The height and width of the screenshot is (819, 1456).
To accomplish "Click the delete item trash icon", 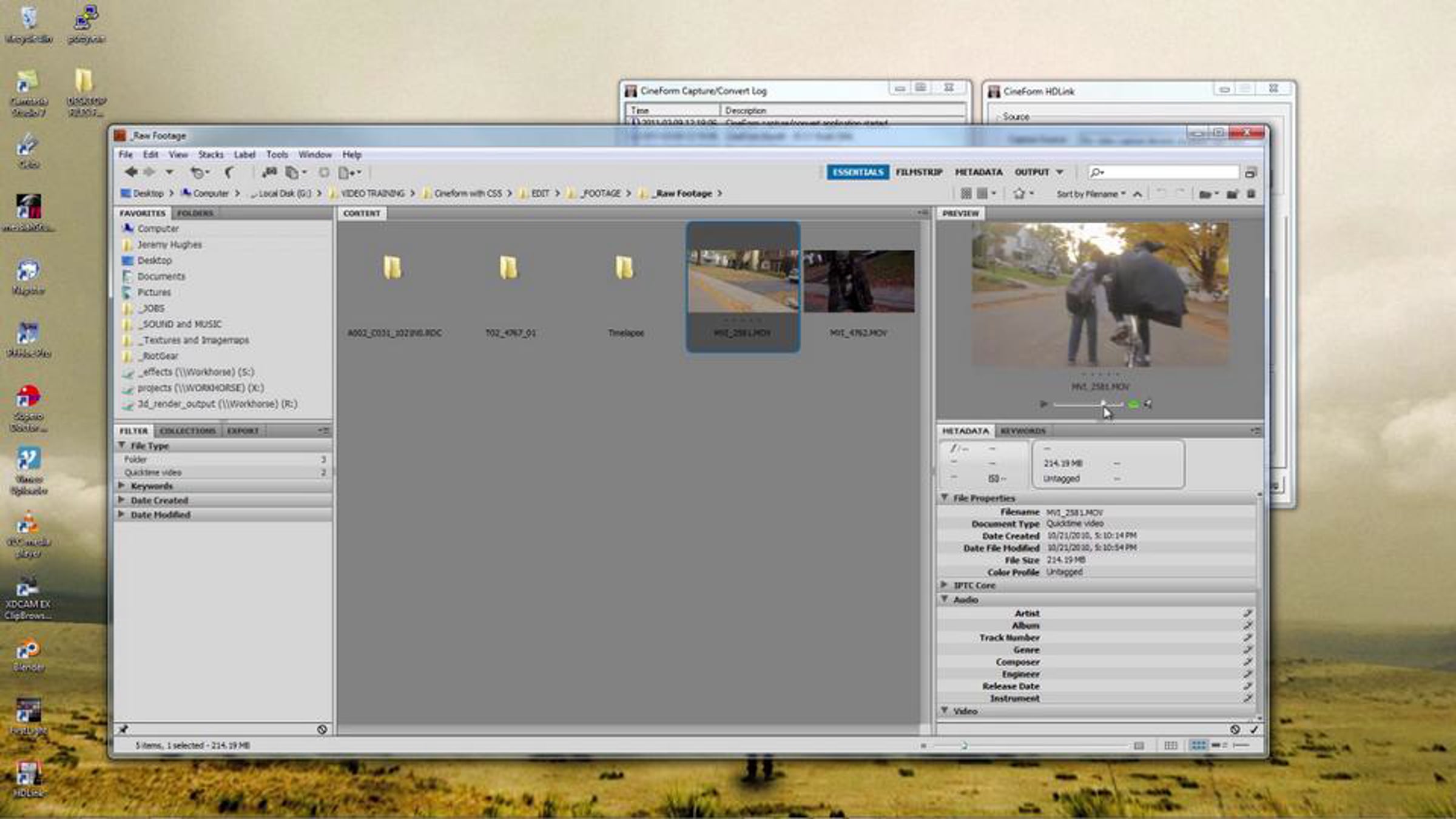I will (1251, 194).
